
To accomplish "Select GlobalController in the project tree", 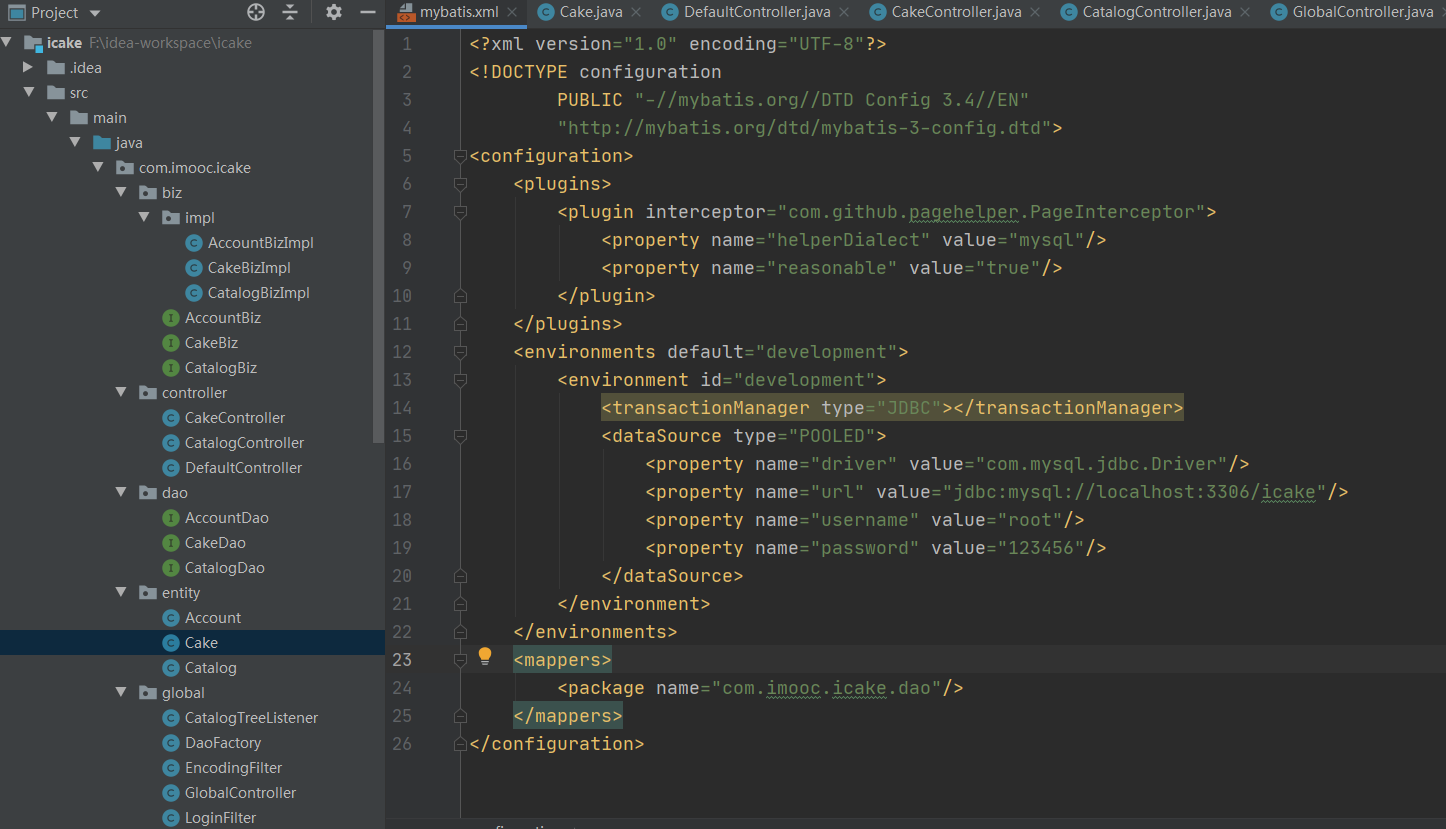I will [240, 793].
